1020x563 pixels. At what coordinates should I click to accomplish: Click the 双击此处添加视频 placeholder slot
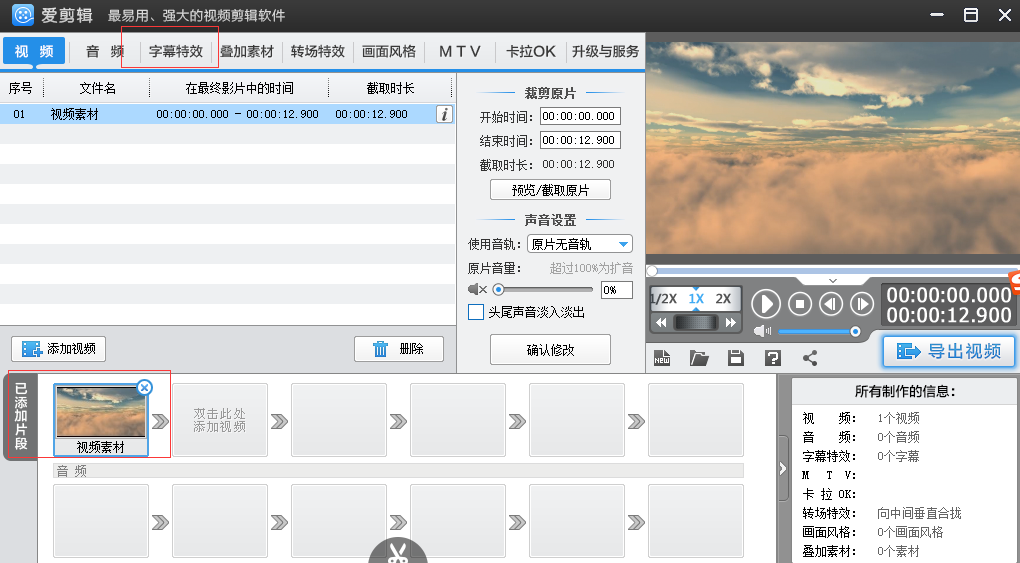220,420
